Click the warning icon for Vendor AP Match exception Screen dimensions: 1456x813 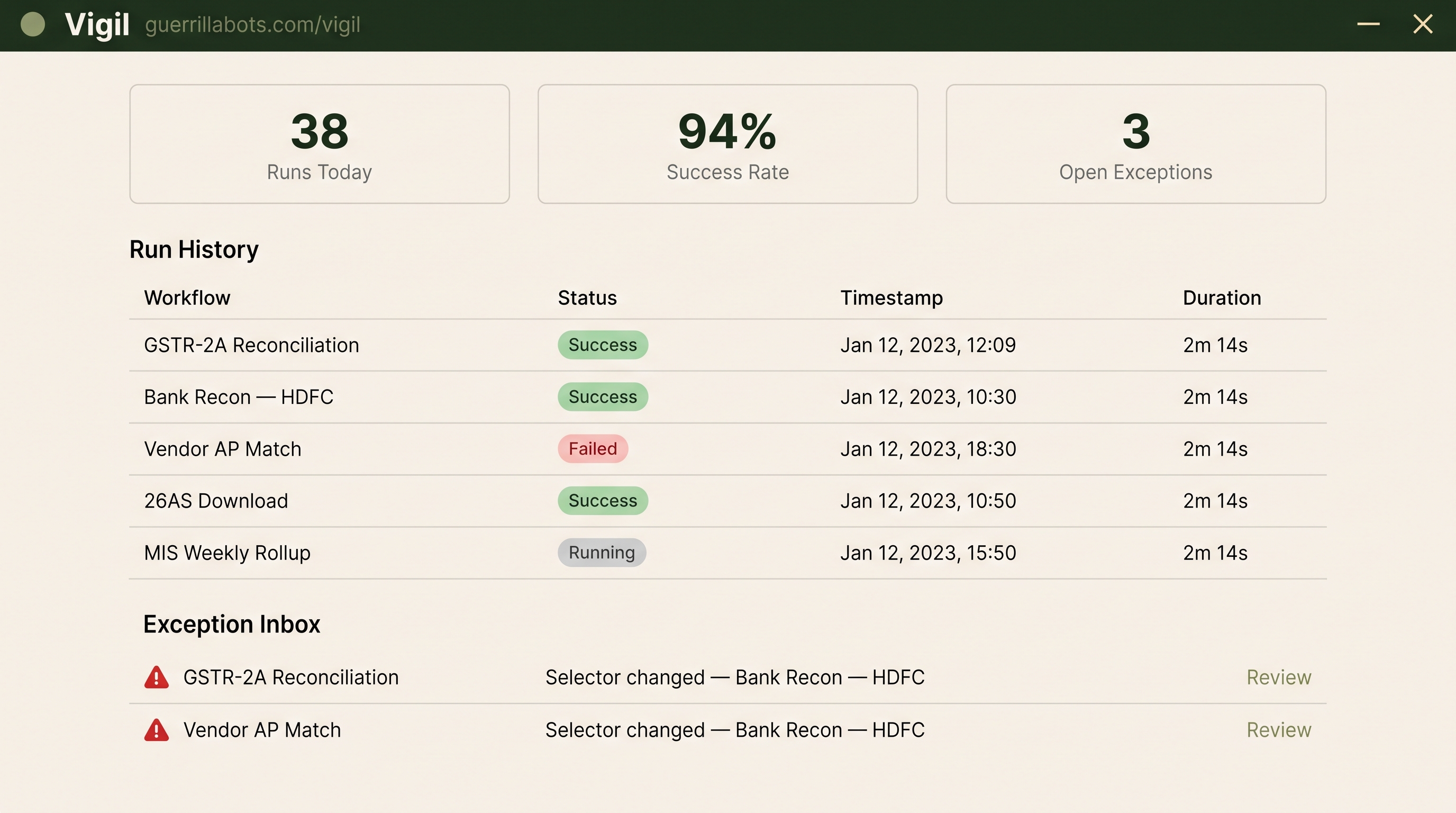pos(157,730)
